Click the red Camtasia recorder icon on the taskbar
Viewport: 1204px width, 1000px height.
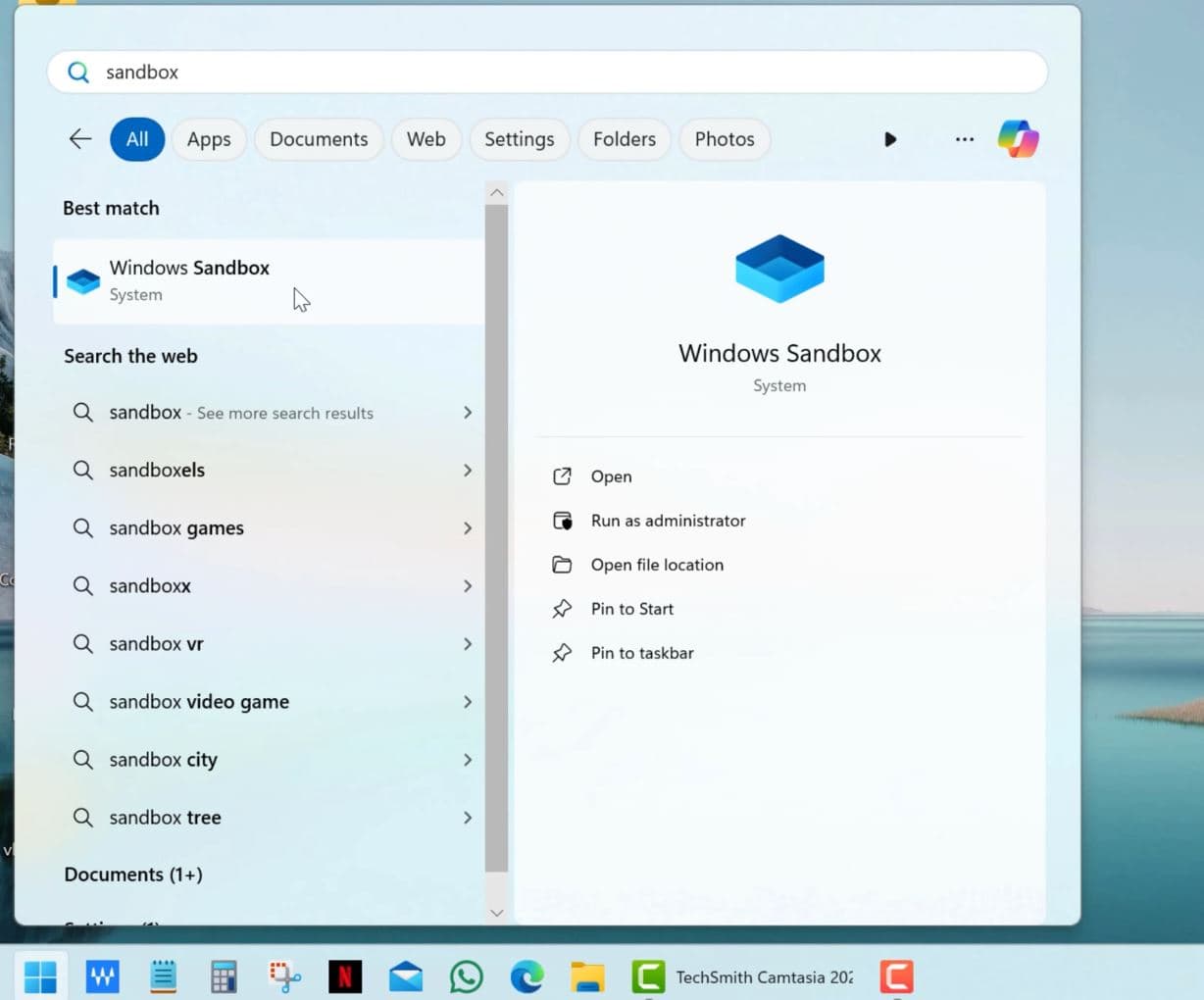click(896, 976)
